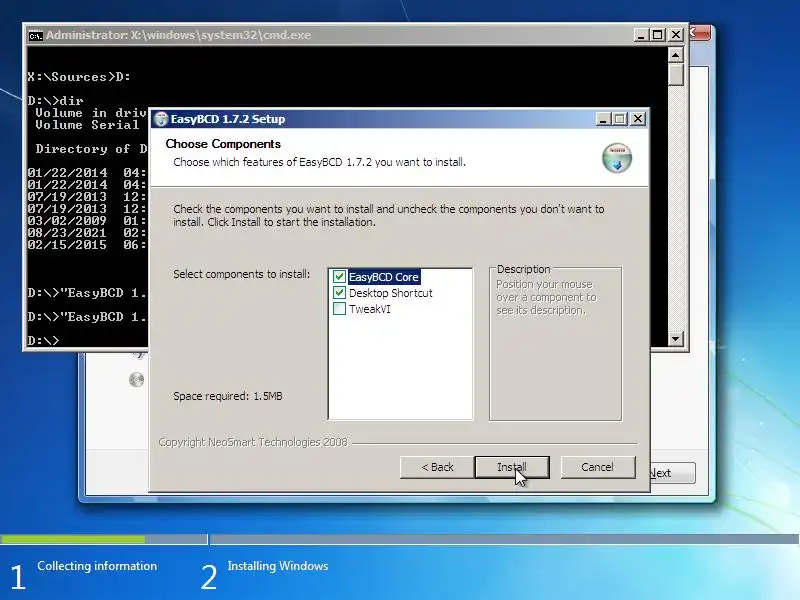Close the Windows installer window behind
800x600 pixels.
(700, 33)
